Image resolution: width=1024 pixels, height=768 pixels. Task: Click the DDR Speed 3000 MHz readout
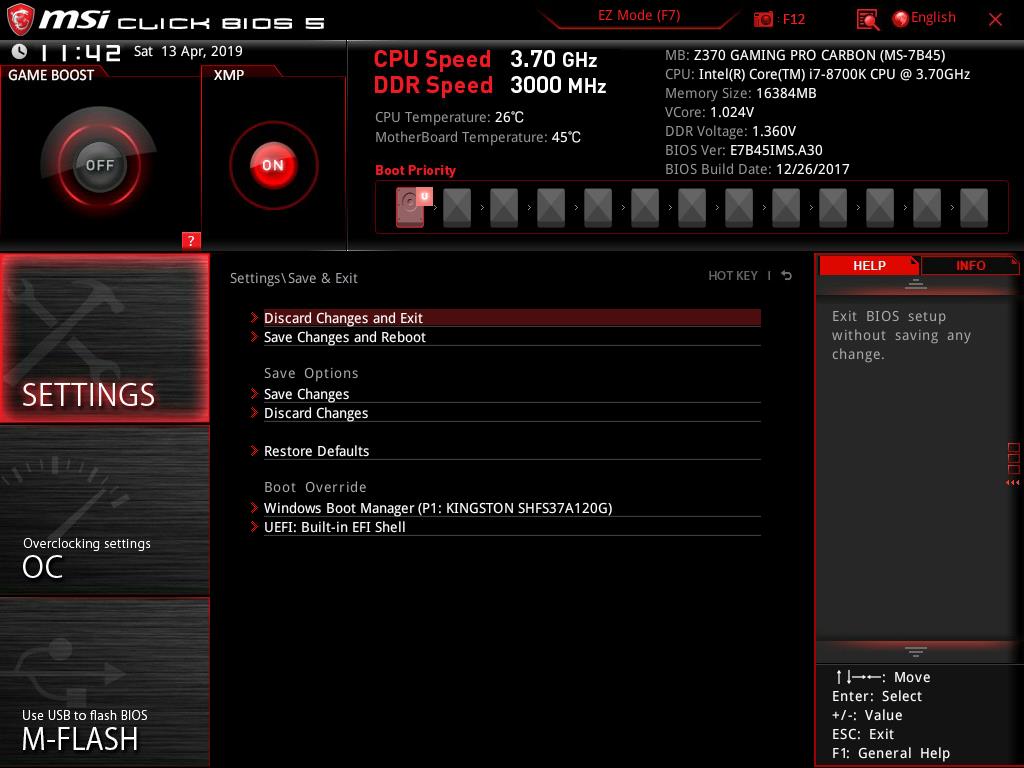490,85
